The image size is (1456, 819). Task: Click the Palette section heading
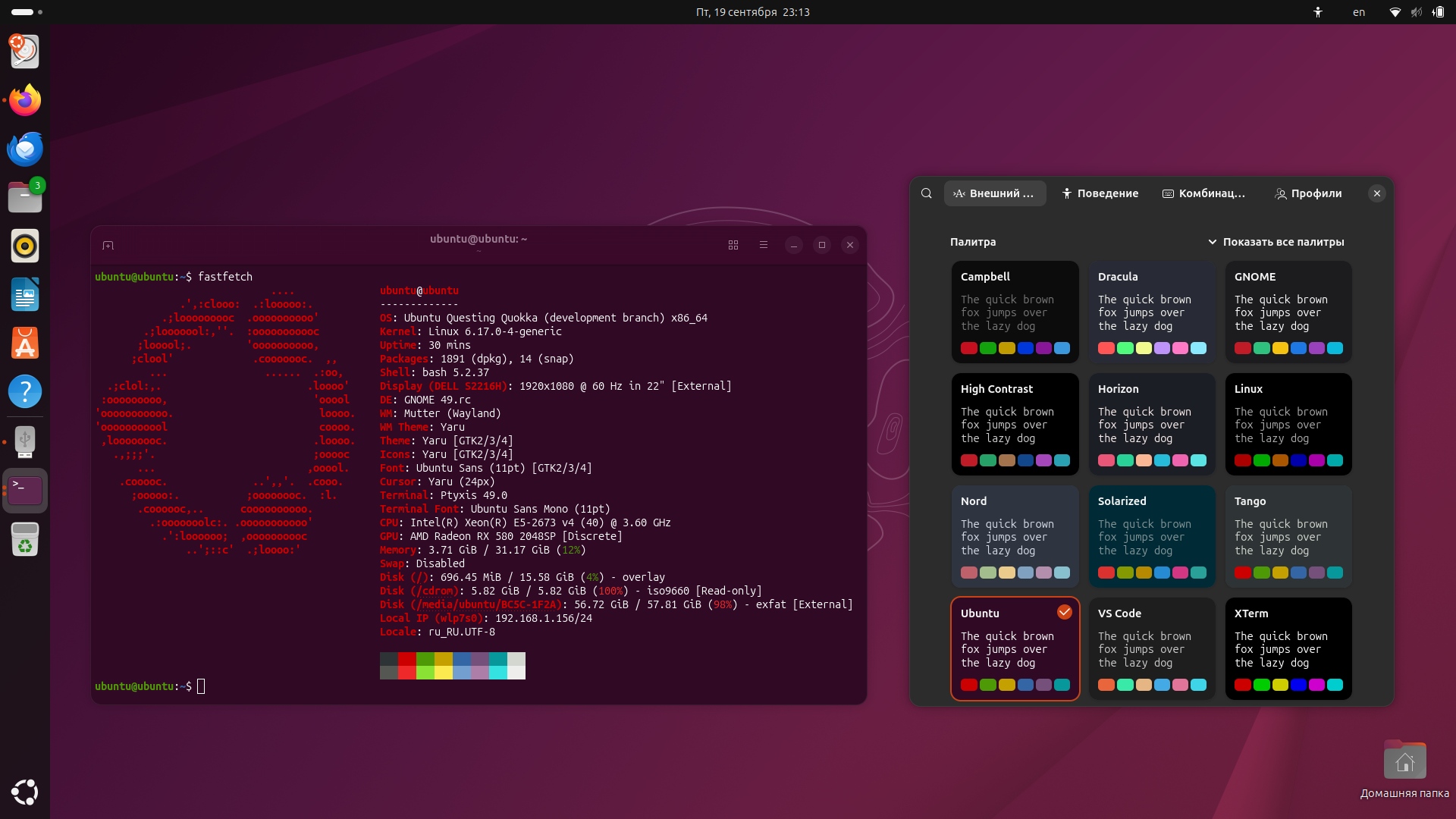[973, 242]
